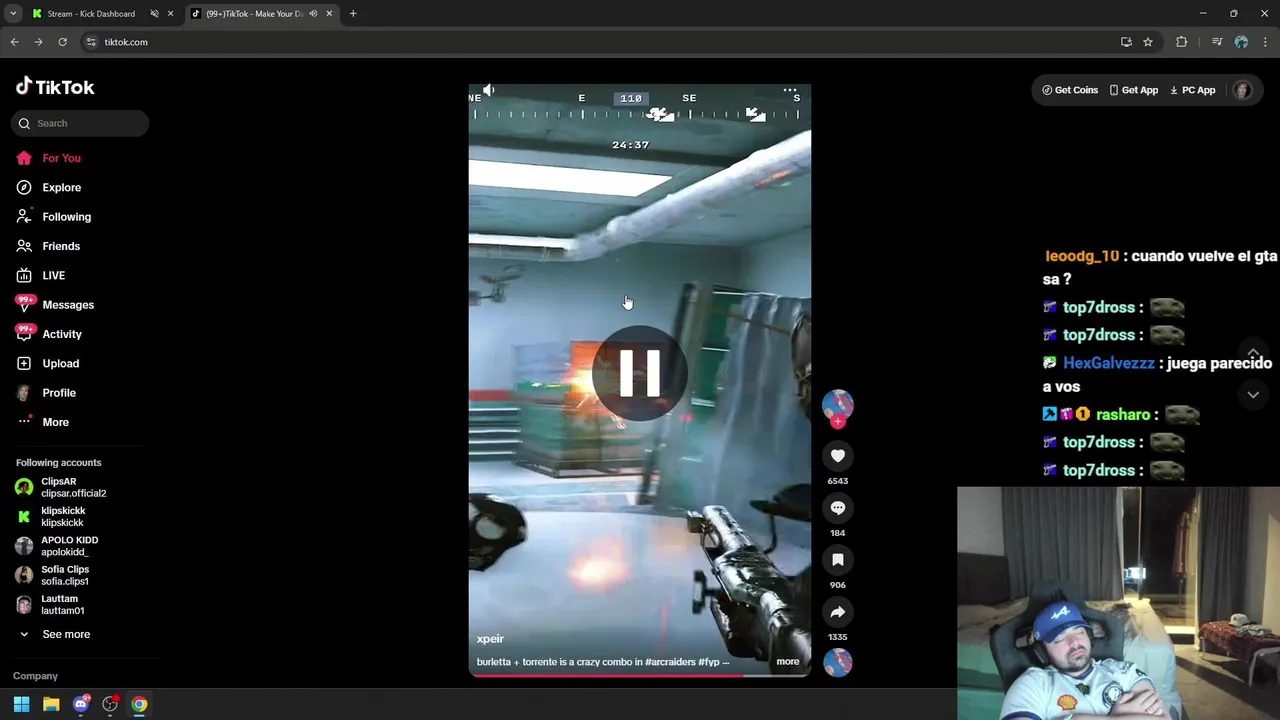
Task: Open the TikTok profile avatar menu
Action: tap(1242, 90)
